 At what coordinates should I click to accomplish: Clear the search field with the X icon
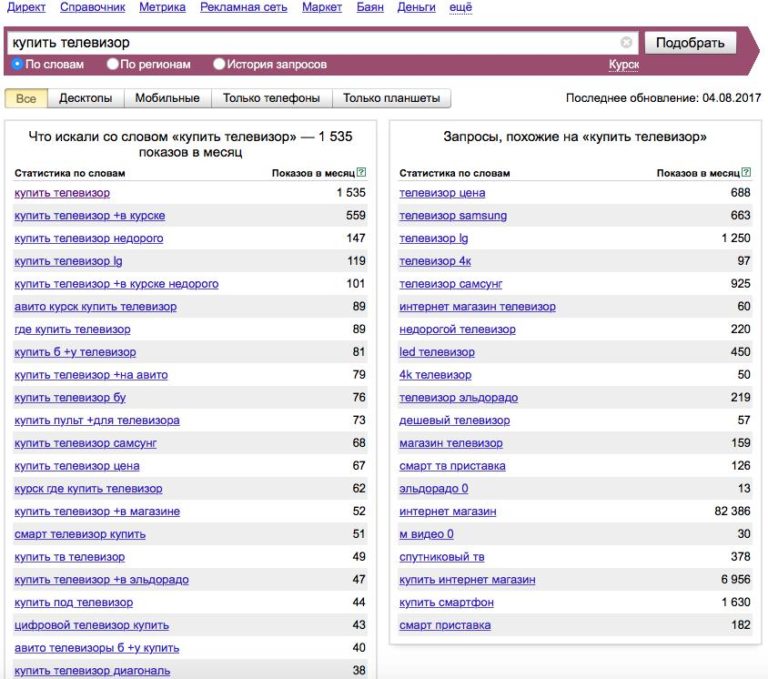pyautogui.click(x=626, y=43)
